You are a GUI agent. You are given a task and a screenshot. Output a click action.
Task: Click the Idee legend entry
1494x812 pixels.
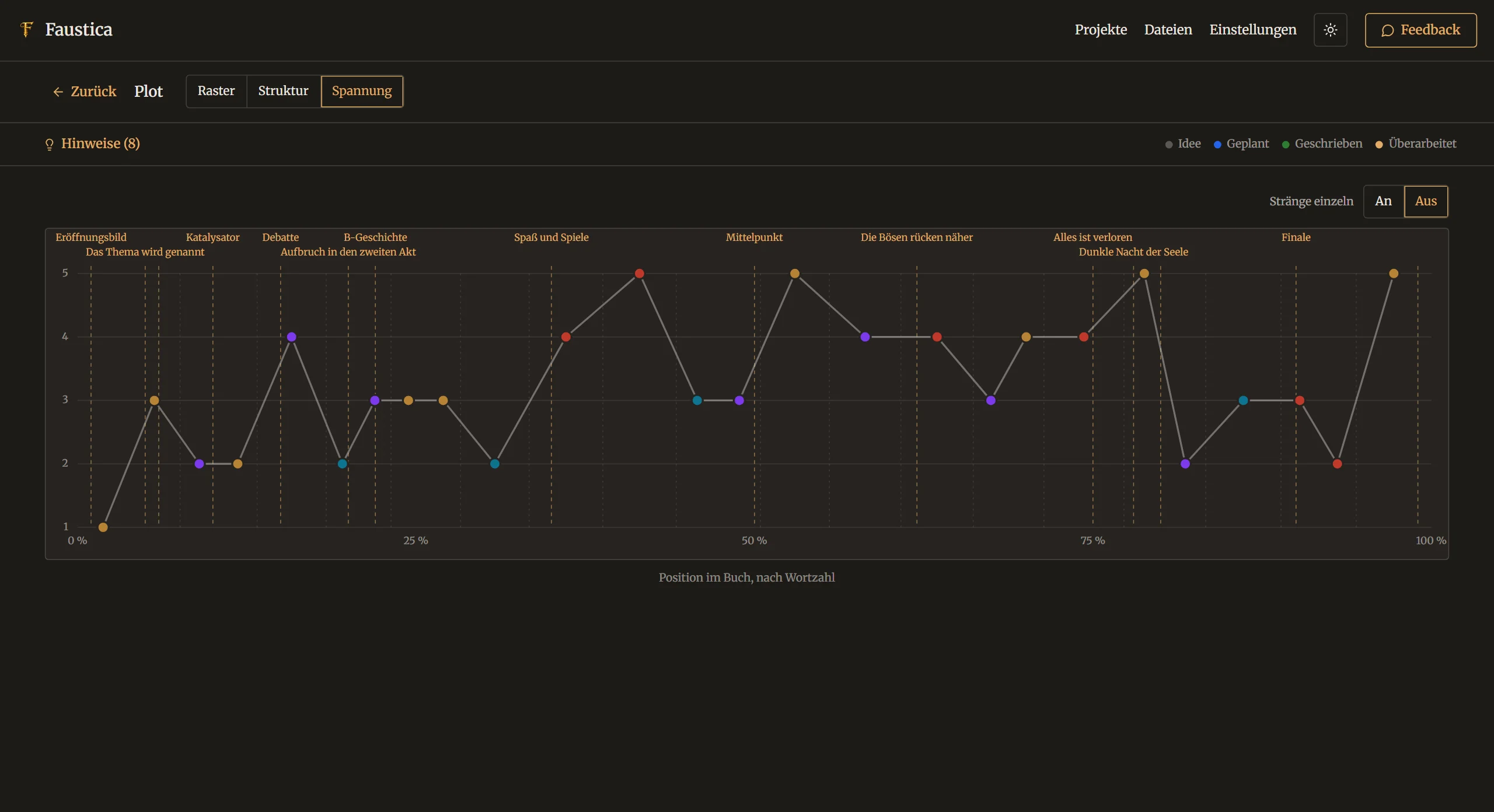click(1183, 143)
